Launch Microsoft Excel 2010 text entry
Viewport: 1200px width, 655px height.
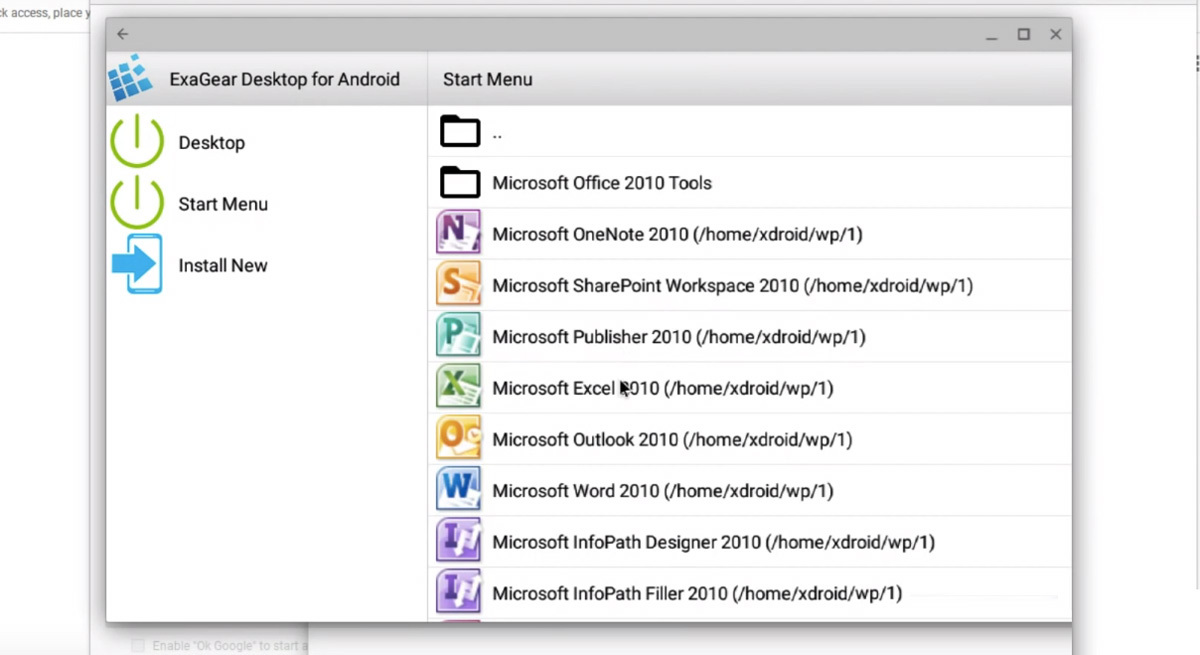tap(662, 388)
